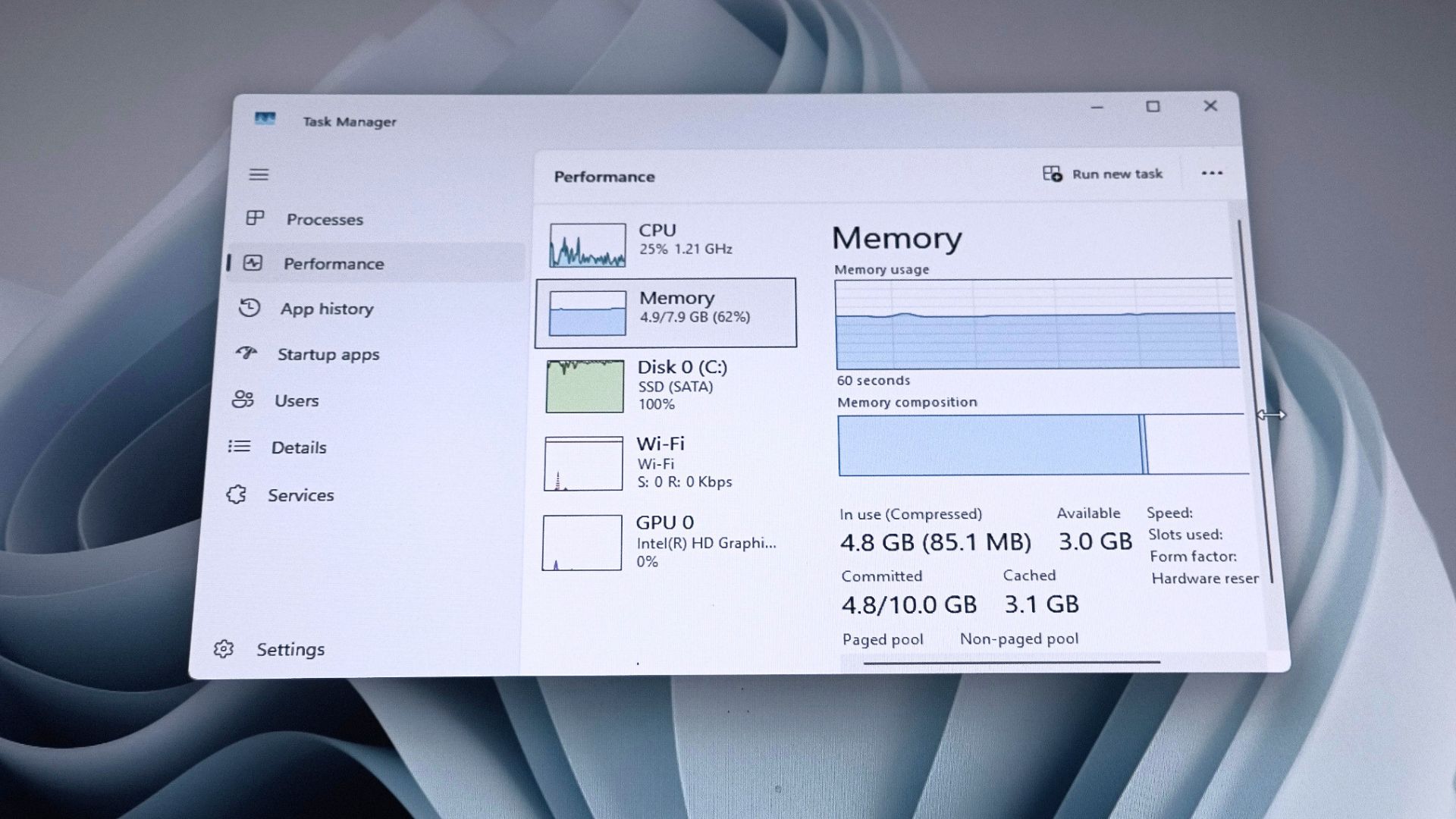Click the Memory usage graph
The width and height of the screenshot is (1456, 819).
pyautogui.click(x=1037, y=324)
